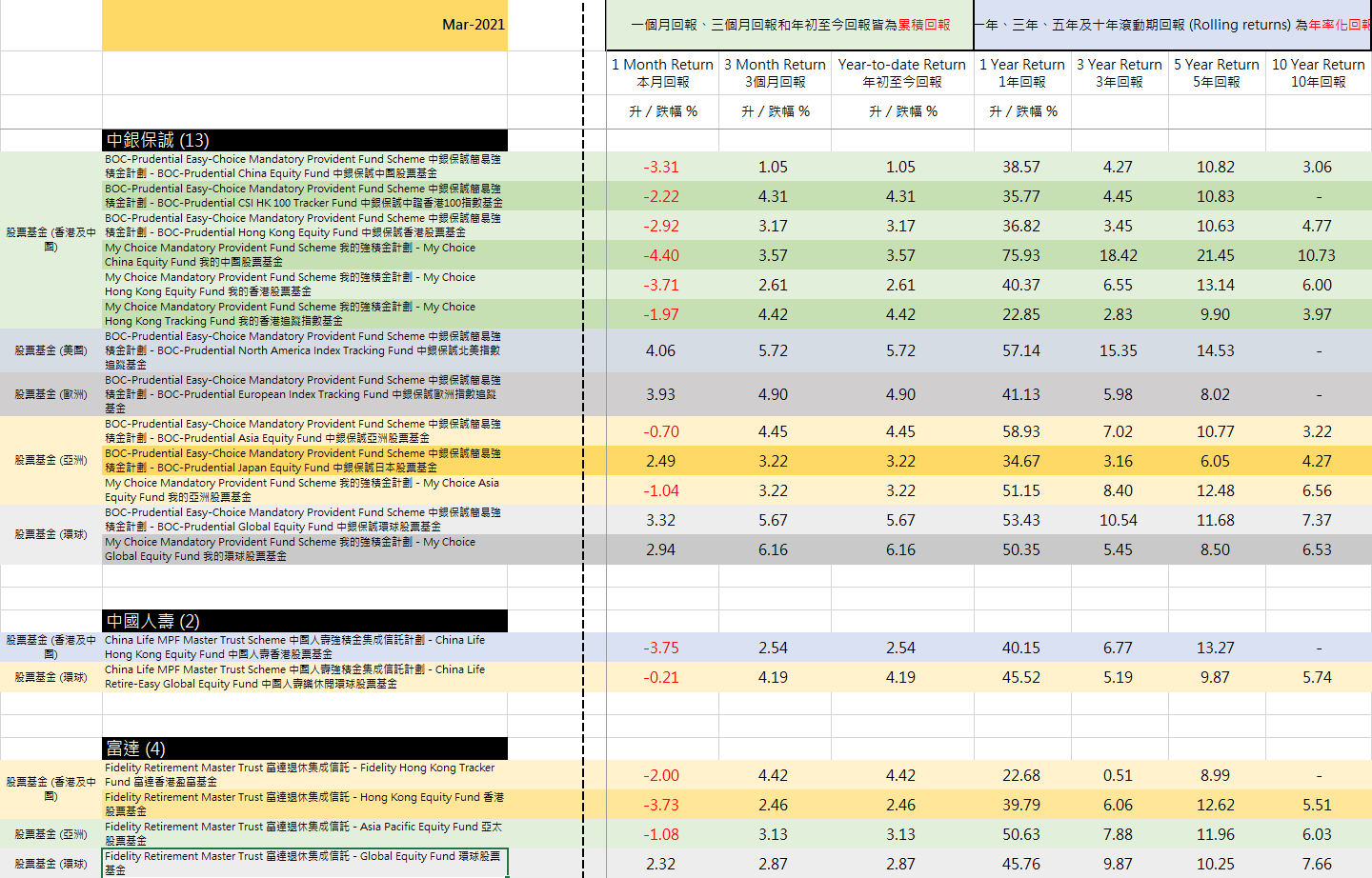This screenshot has height=878, width=1372.
Task: Select the Mar-2021 date cell
Action: (x=305, y=25)
